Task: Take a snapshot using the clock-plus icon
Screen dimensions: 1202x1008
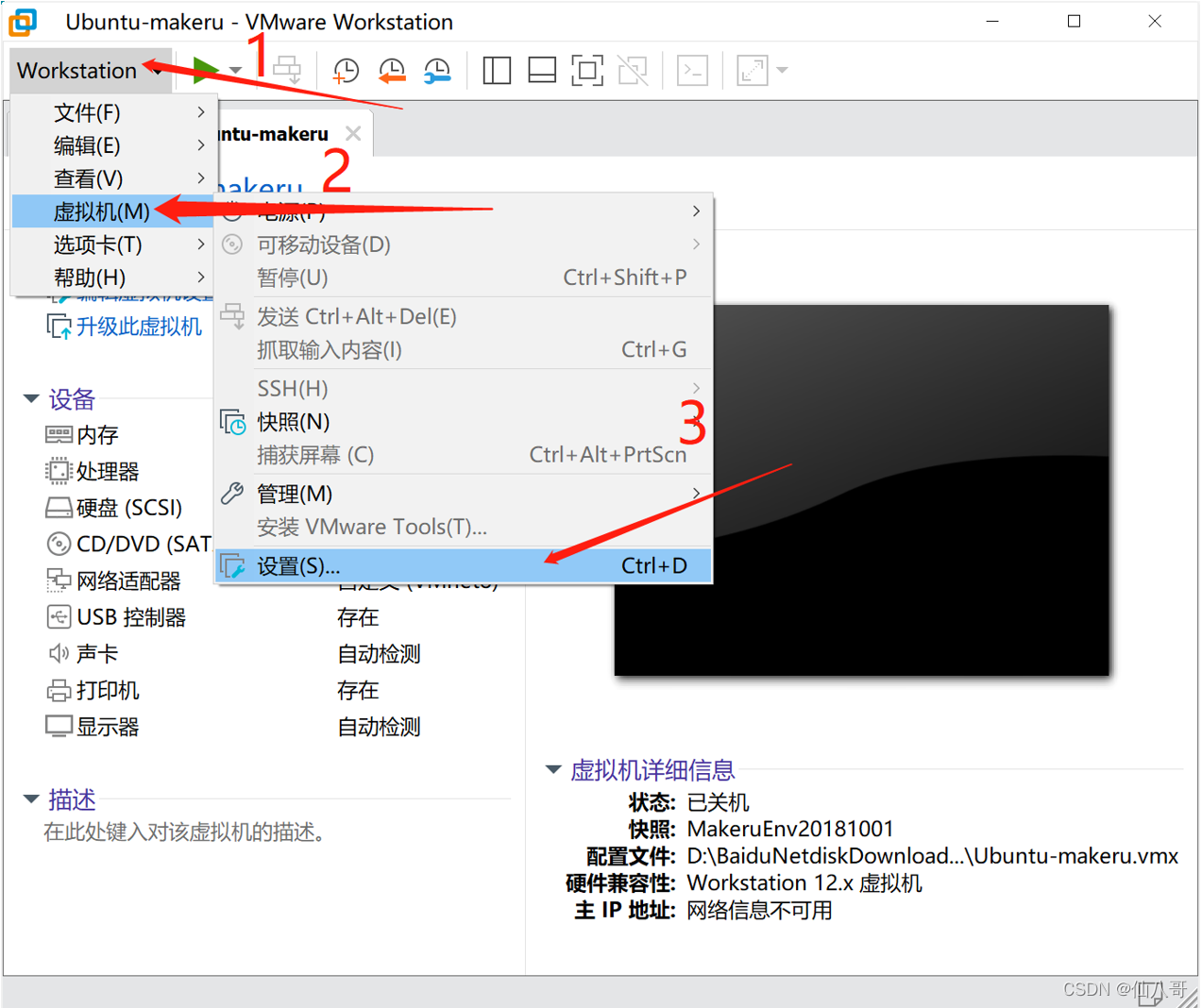Action: point(346,71)
